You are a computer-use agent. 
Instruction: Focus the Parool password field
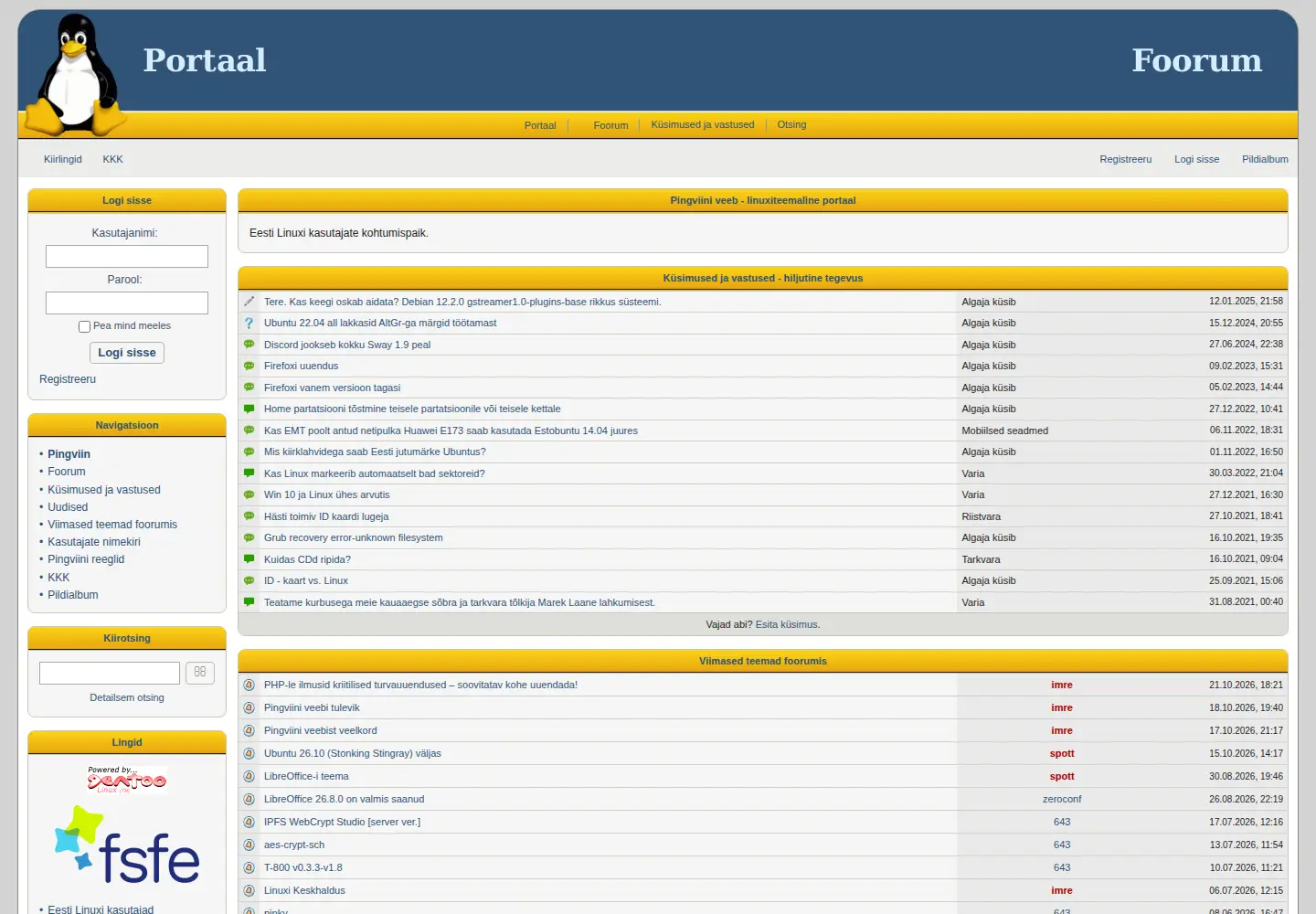(x=127, y=303)
